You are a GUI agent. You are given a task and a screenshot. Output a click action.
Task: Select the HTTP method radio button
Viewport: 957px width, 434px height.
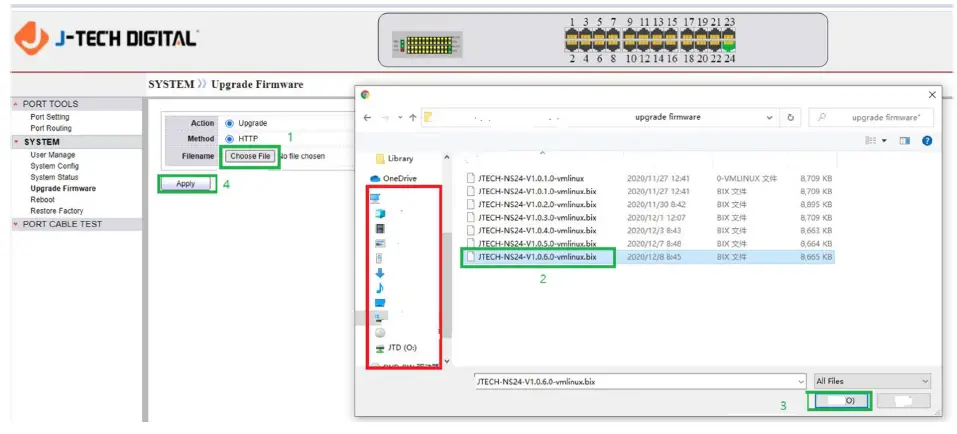(229, 139)
